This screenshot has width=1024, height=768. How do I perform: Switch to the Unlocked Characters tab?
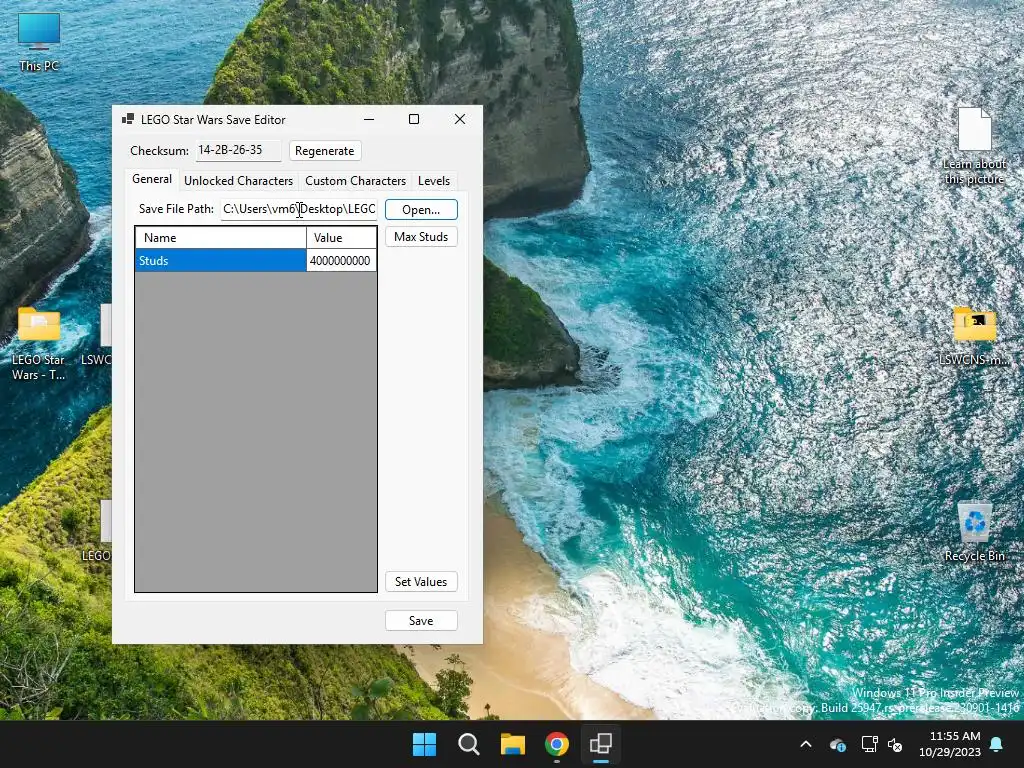(x=238, y=181)
